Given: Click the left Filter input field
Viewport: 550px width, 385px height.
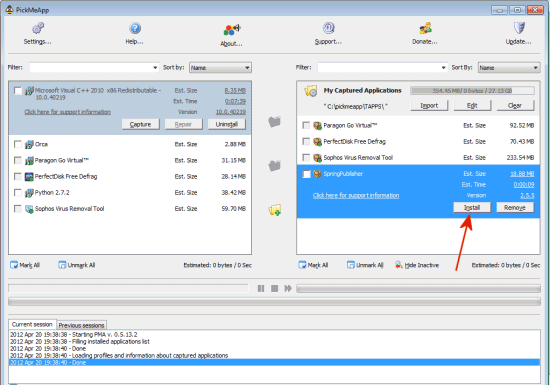Looking at the screenshot, I should (x=94, y=68).
